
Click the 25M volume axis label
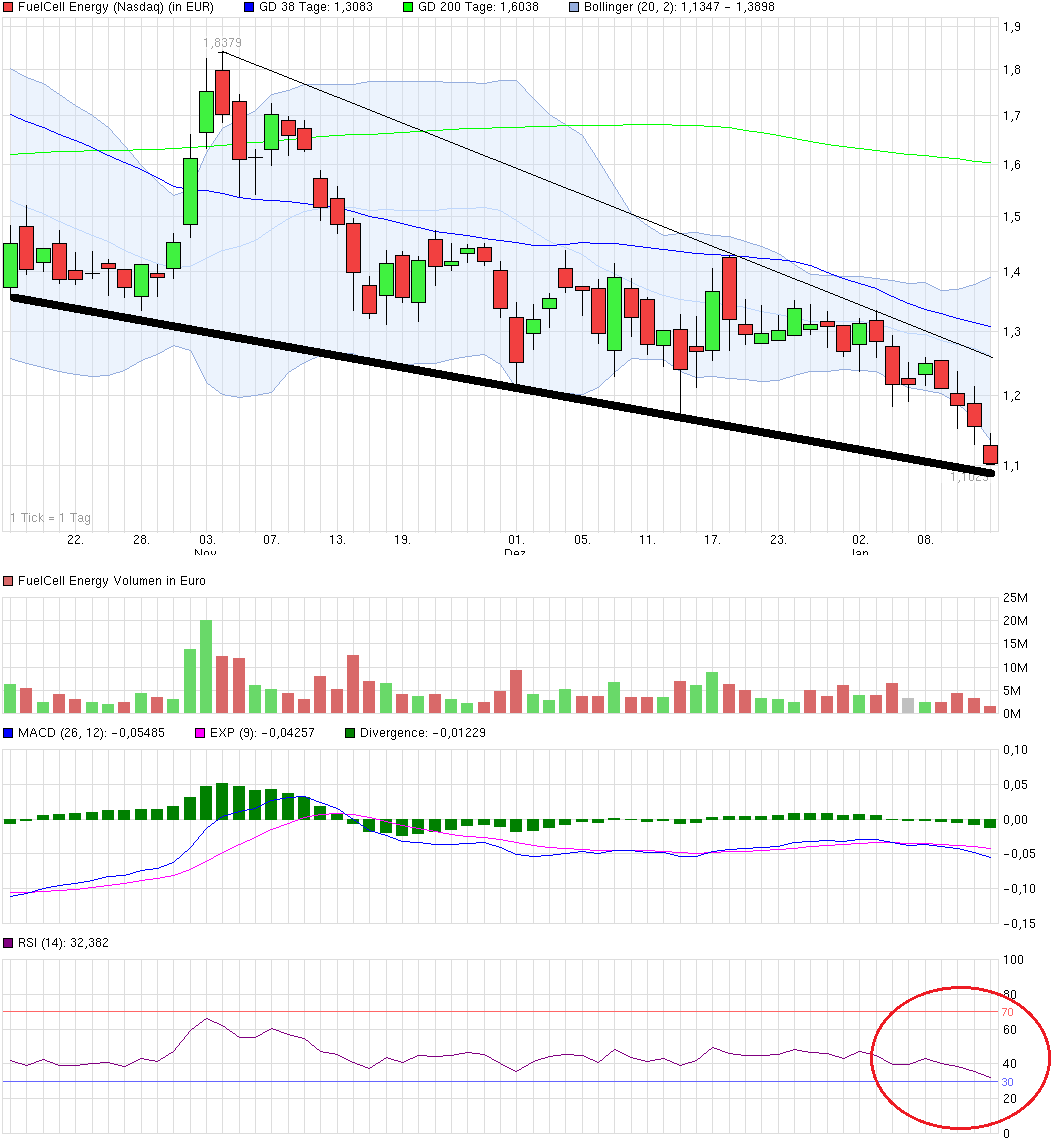pyautogui.click(x=1015, y=598)
